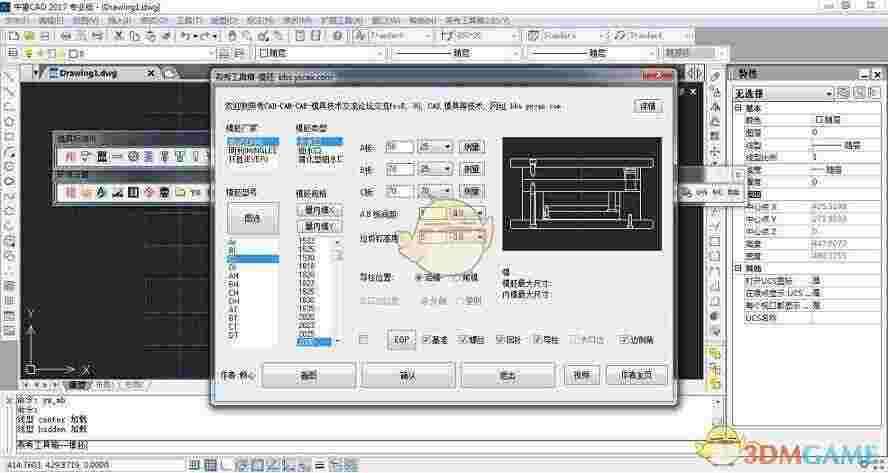
Task: Select the Rectangle tool in draw toolbar
Action: 9,137
